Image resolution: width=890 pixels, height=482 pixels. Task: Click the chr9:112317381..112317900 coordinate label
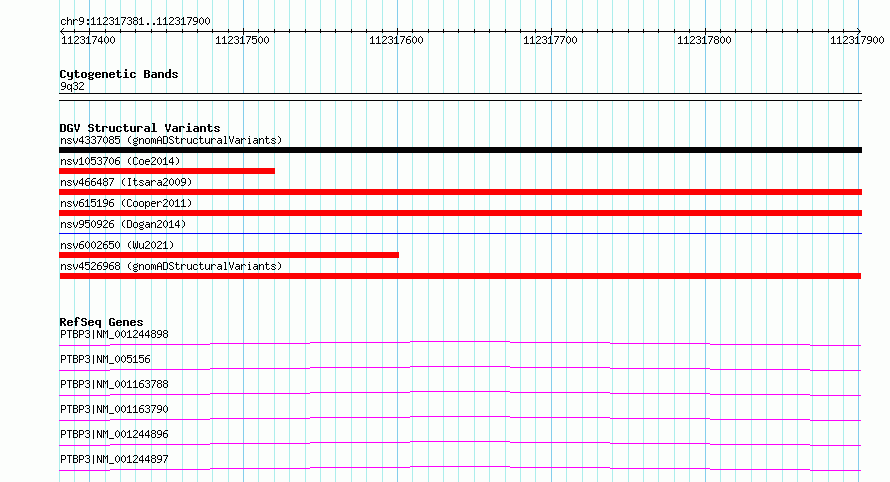point(135,21)
